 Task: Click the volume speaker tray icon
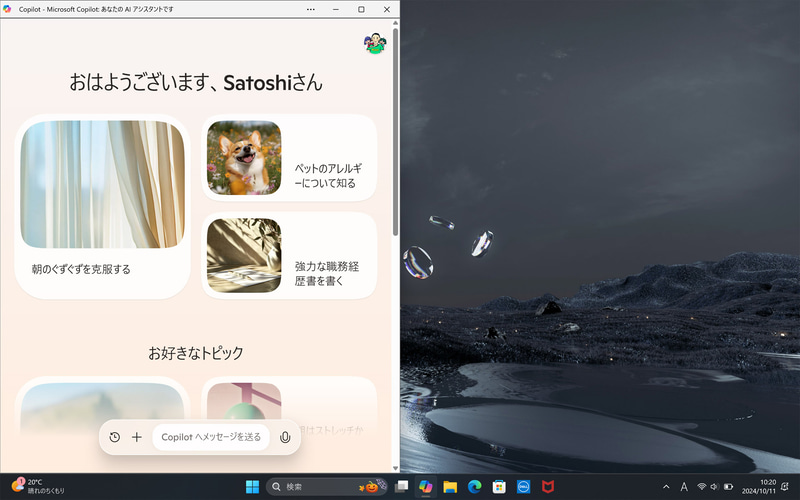point(715,487)
